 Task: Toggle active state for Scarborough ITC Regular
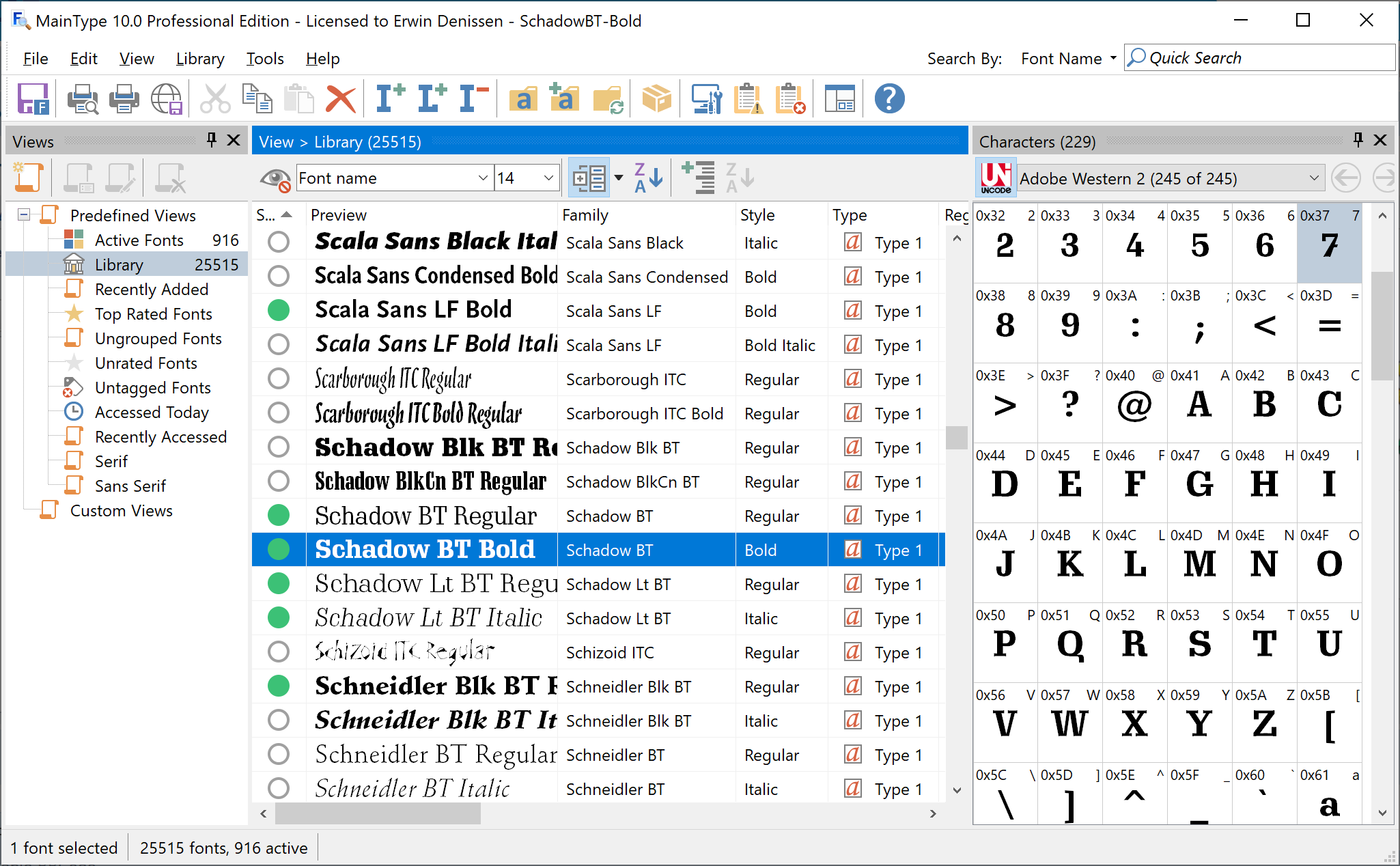(279, 378)
